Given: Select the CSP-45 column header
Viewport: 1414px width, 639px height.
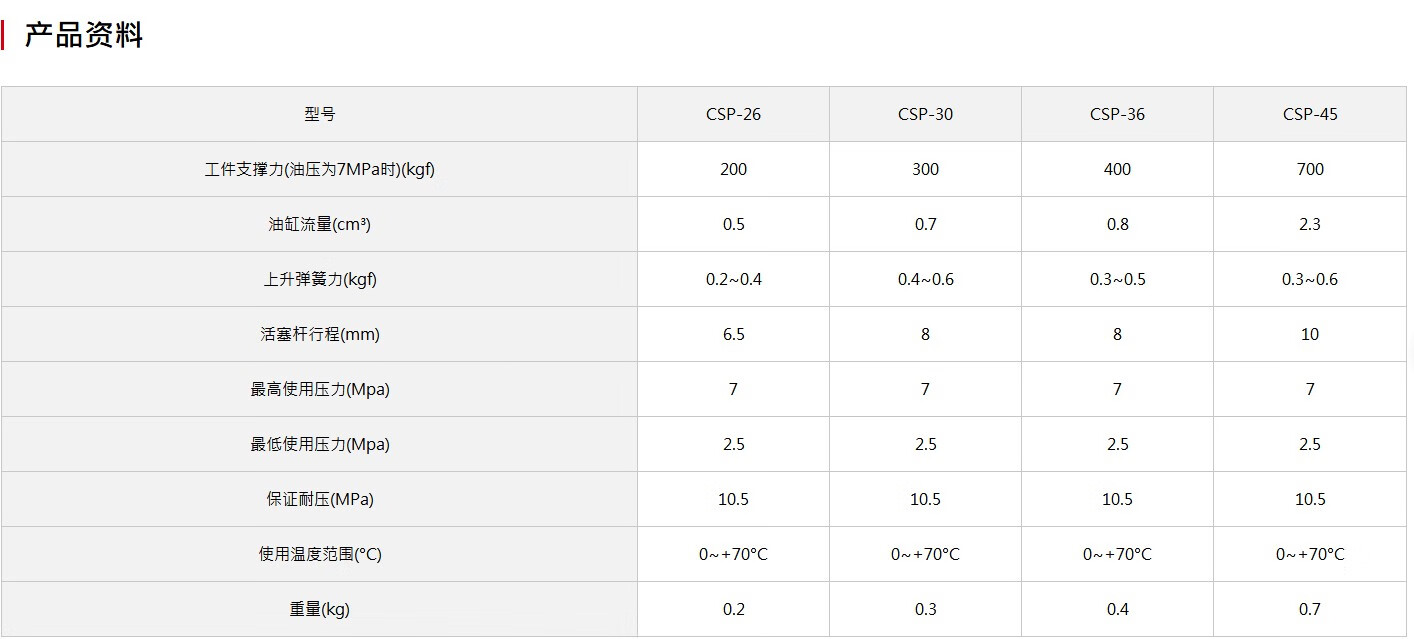Looking at the screenshot, I should [1310, 114].
